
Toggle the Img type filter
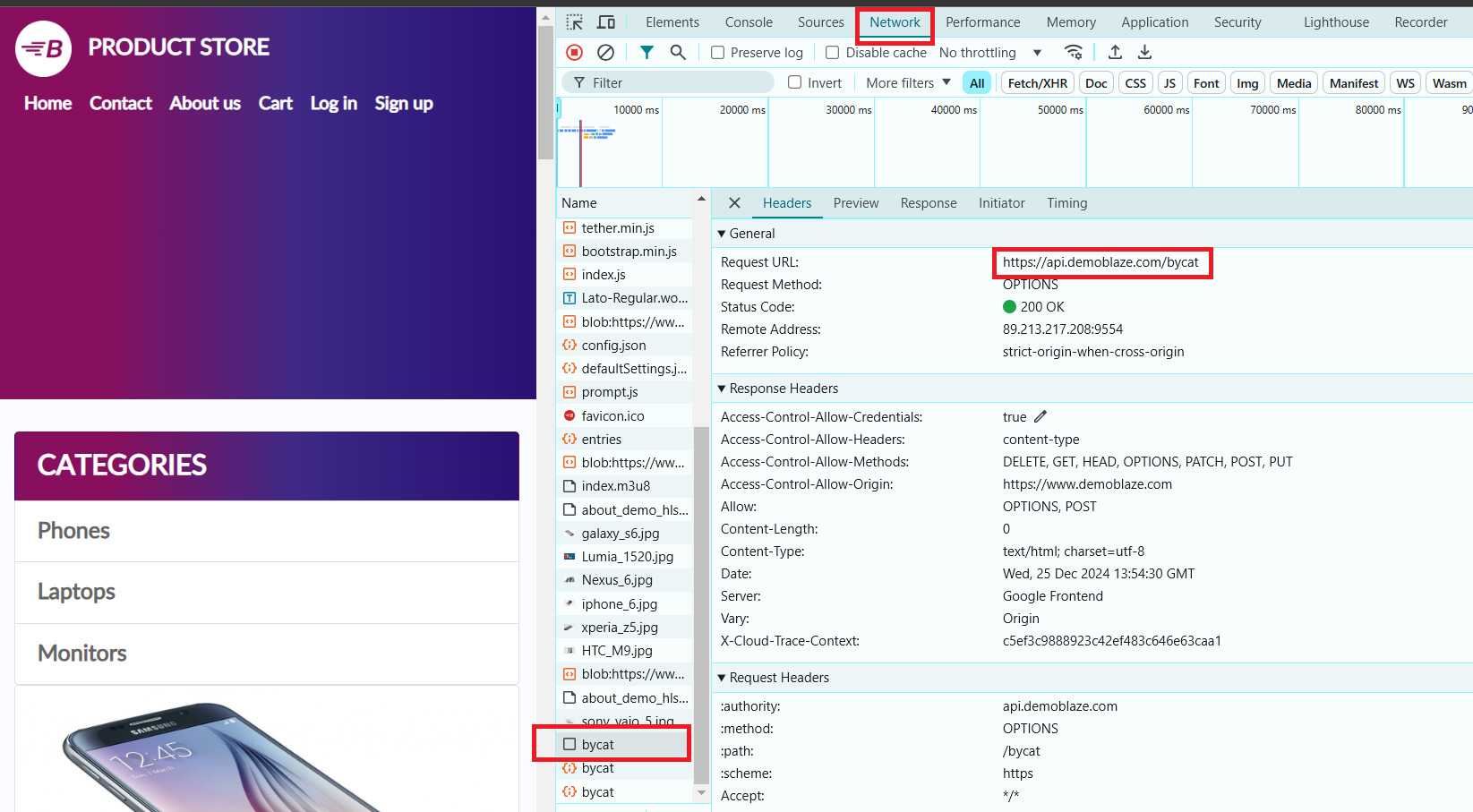1247,83
